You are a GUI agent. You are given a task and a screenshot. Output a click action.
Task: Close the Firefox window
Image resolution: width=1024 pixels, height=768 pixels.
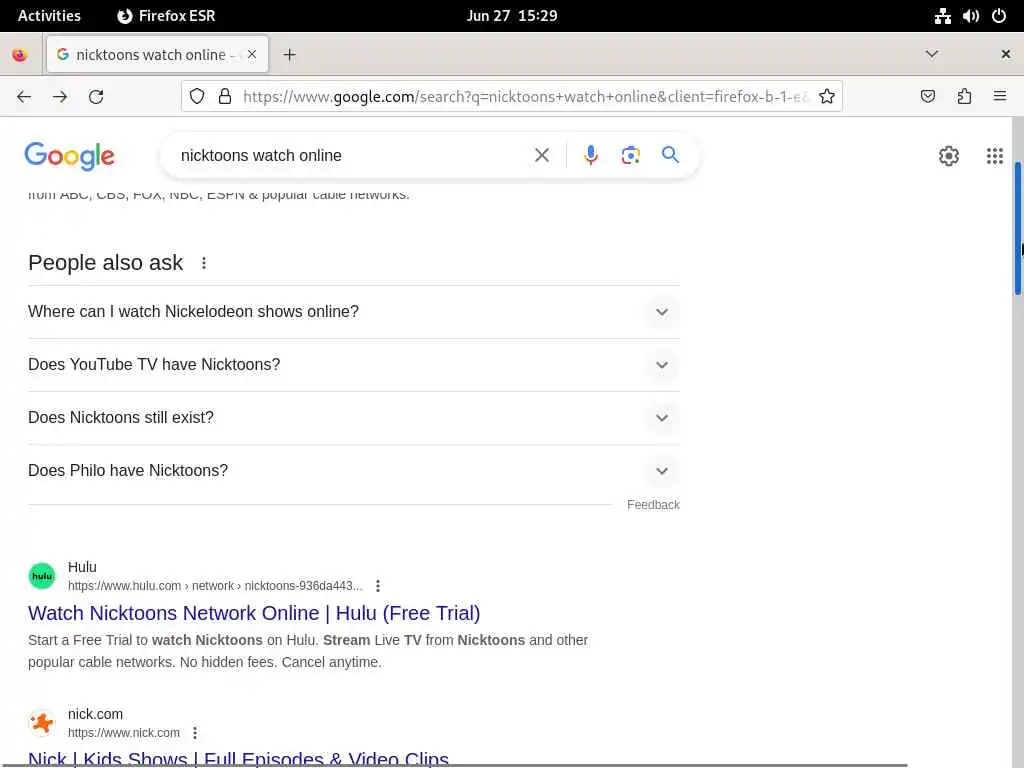(1006, 54)
